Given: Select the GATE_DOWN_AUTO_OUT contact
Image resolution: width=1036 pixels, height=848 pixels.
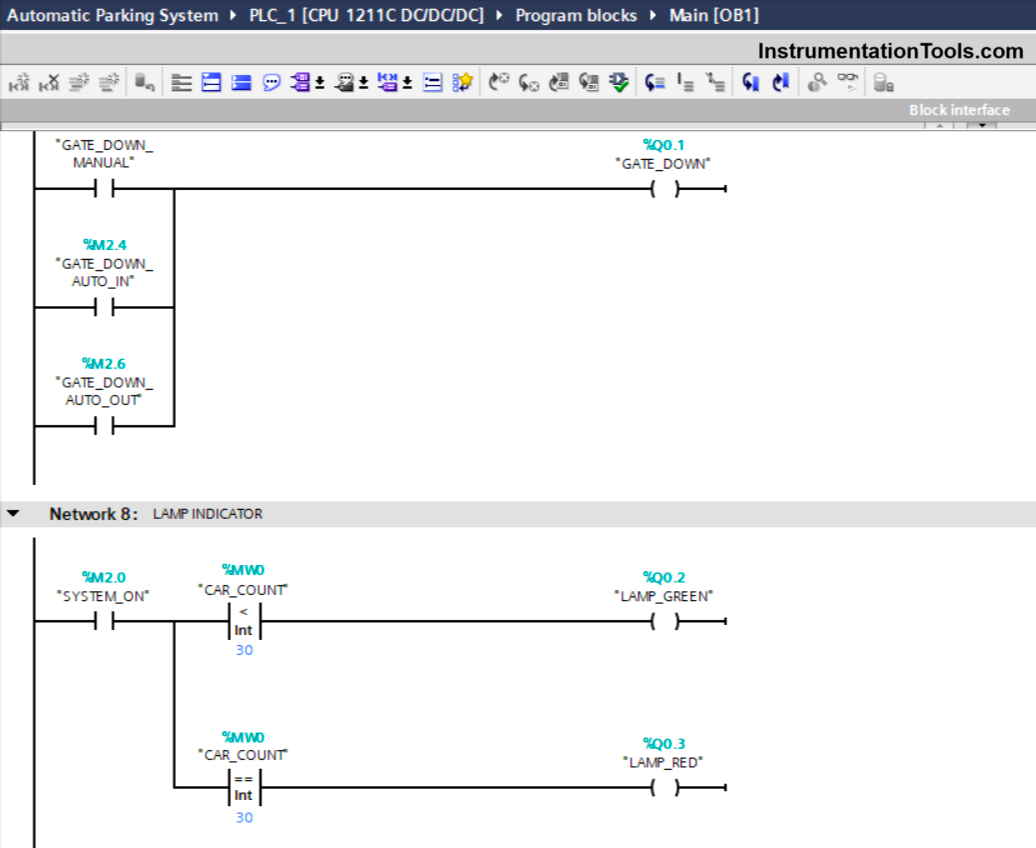Looking at the screenshot, I should tap(104, 426).
